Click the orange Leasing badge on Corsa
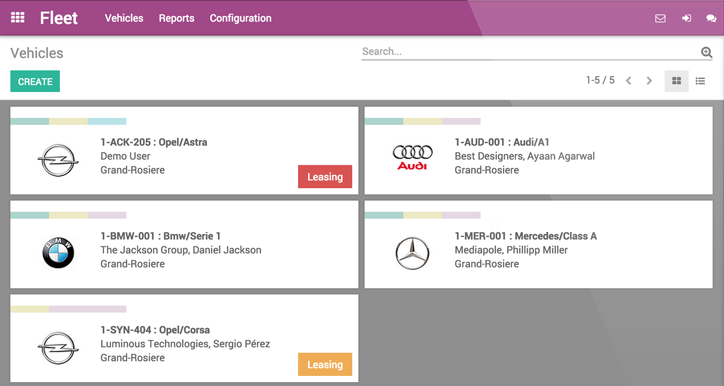This screenshot has width=724, height=386. pos(325,364)
